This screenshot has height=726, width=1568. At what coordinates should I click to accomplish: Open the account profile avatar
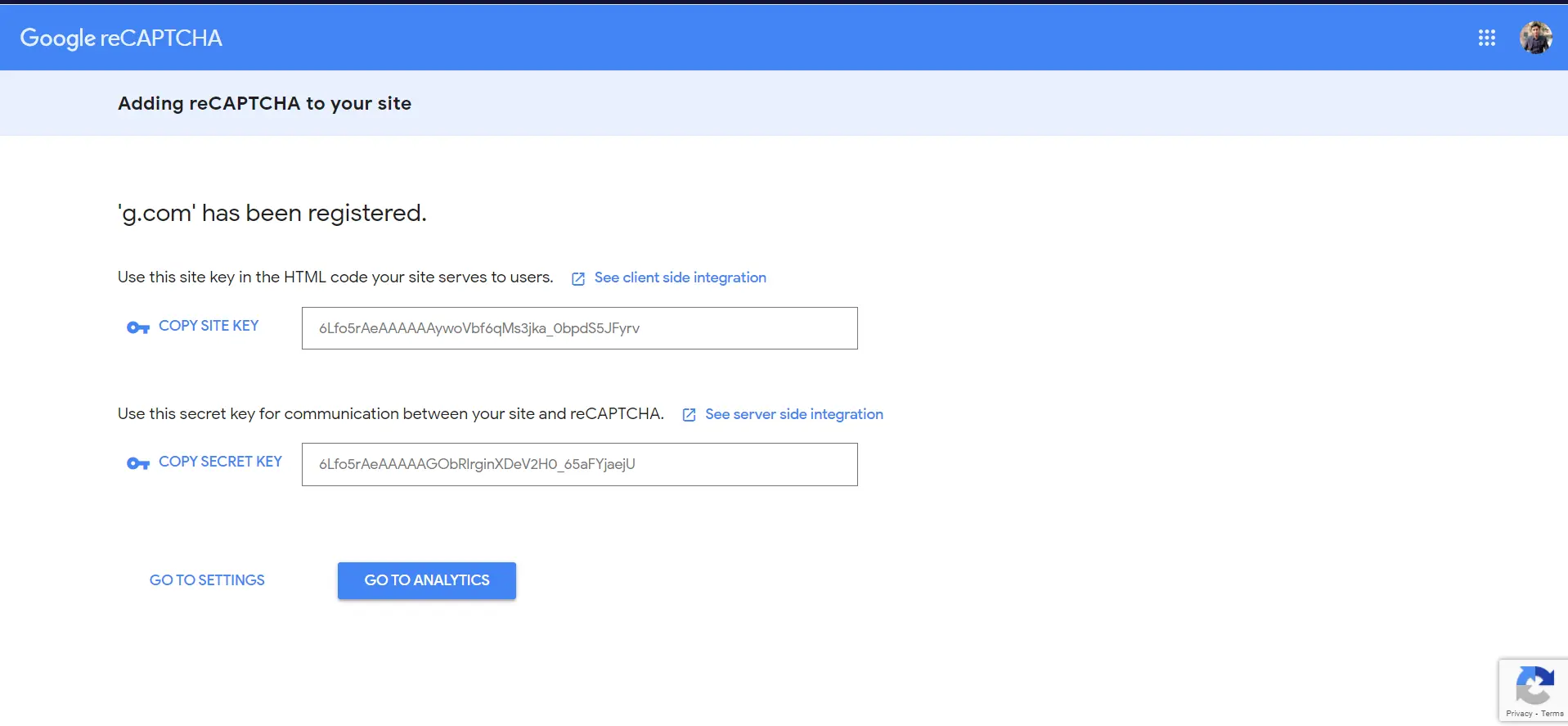point(1536,38)
